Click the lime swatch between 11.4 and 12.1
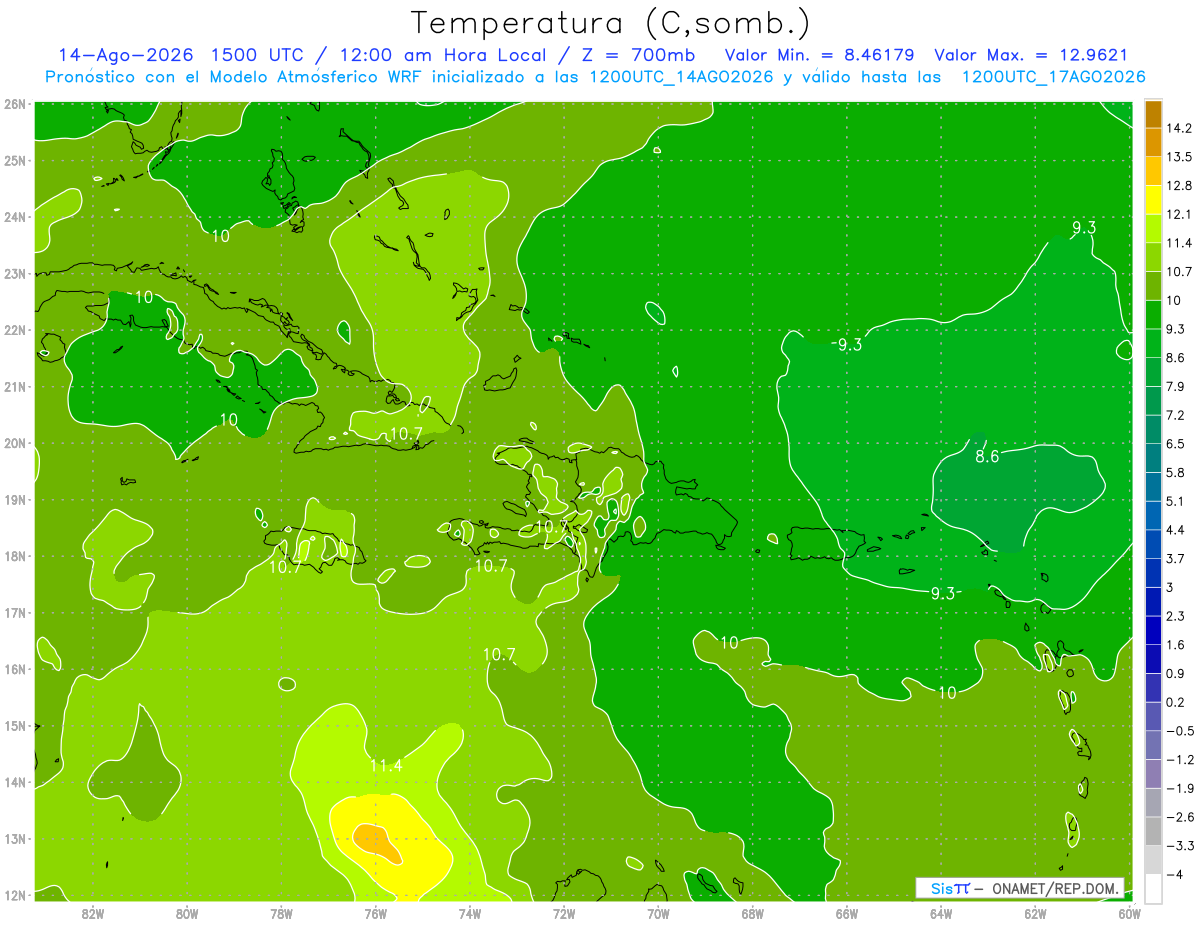1200x927 pixels. coord(1154,229)
